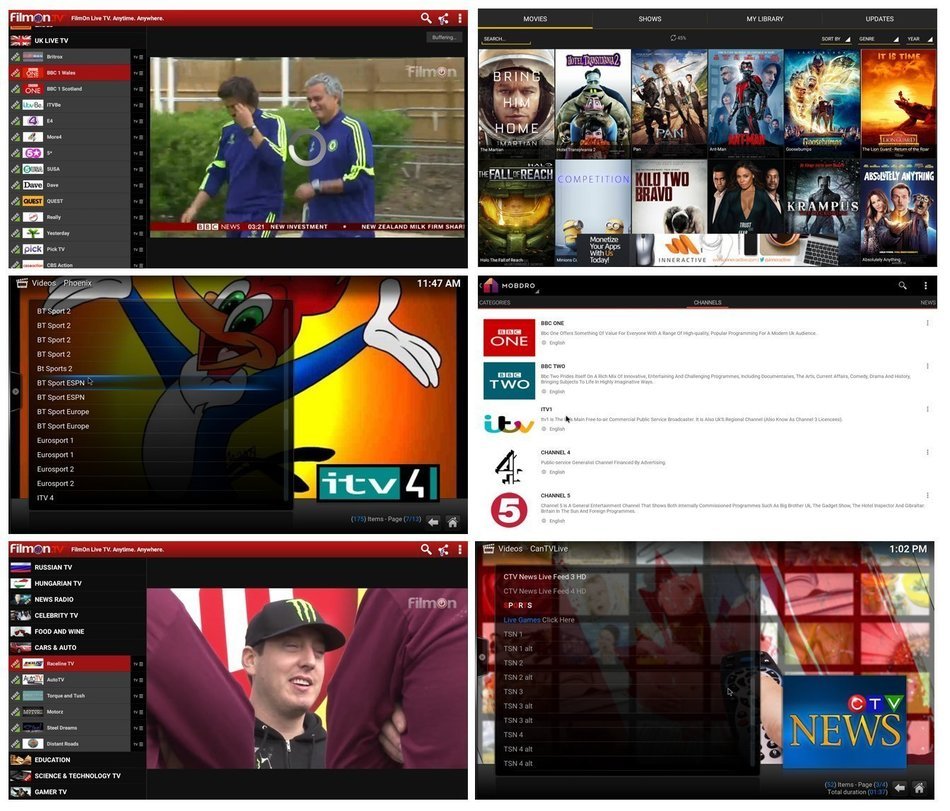Switch to the SHOWS tab

tap(649, 19)
